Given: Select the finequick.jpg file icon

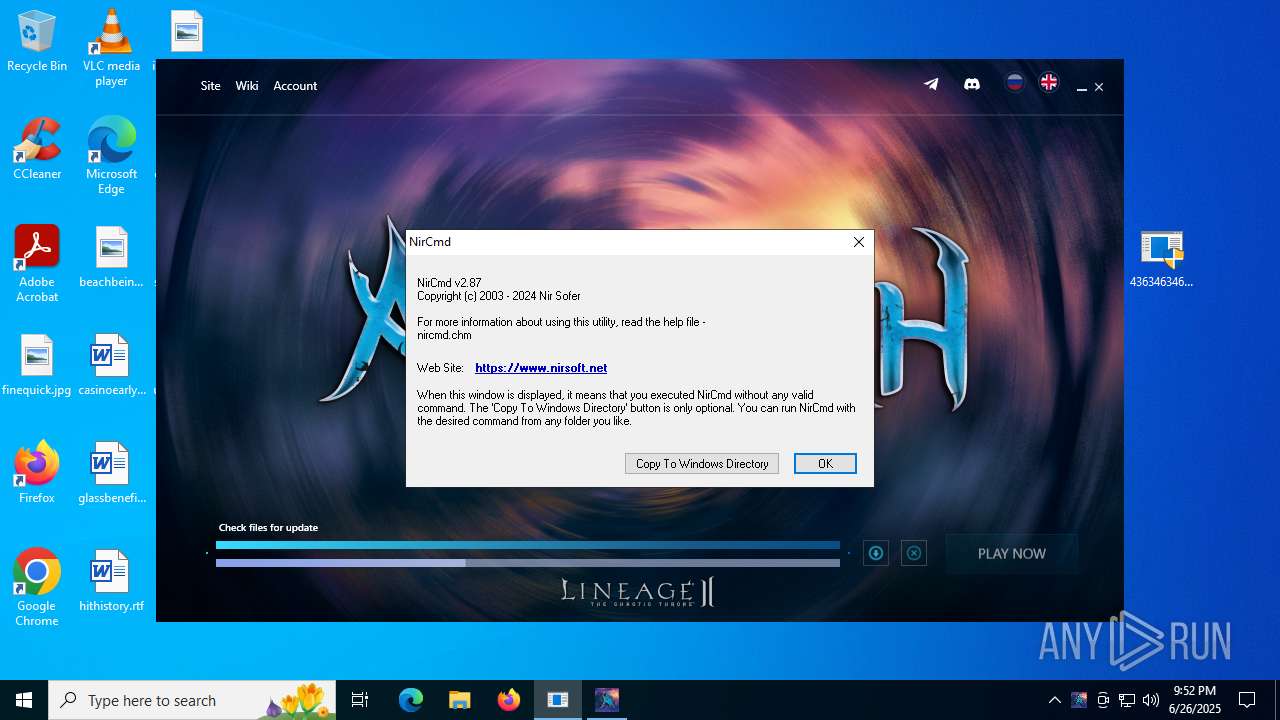Looking at the screenshot, I should [37, 365].
